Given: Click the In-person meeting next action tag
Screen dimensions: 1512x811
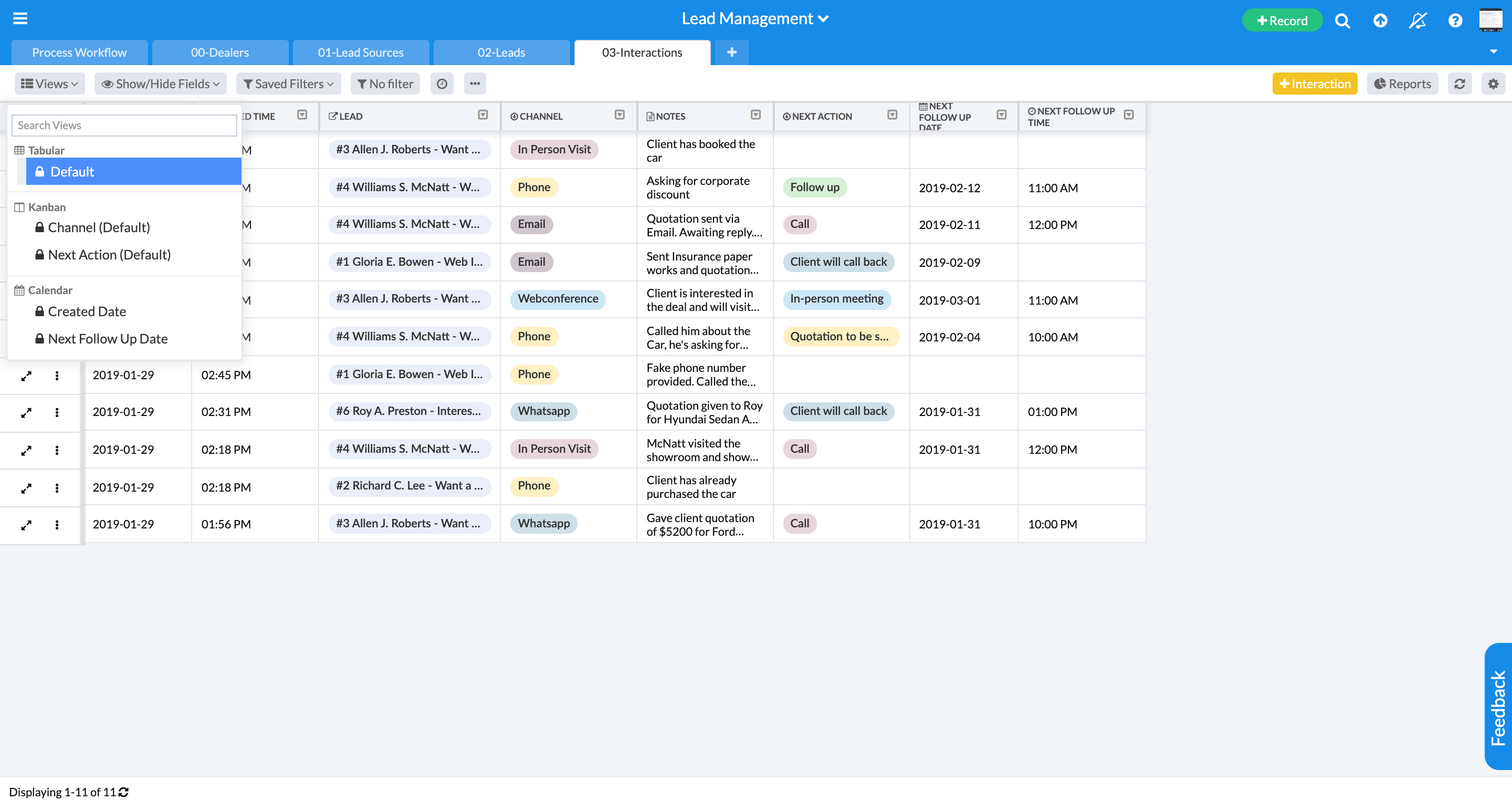Looking at the screenshot, I should tap(836, 299).
